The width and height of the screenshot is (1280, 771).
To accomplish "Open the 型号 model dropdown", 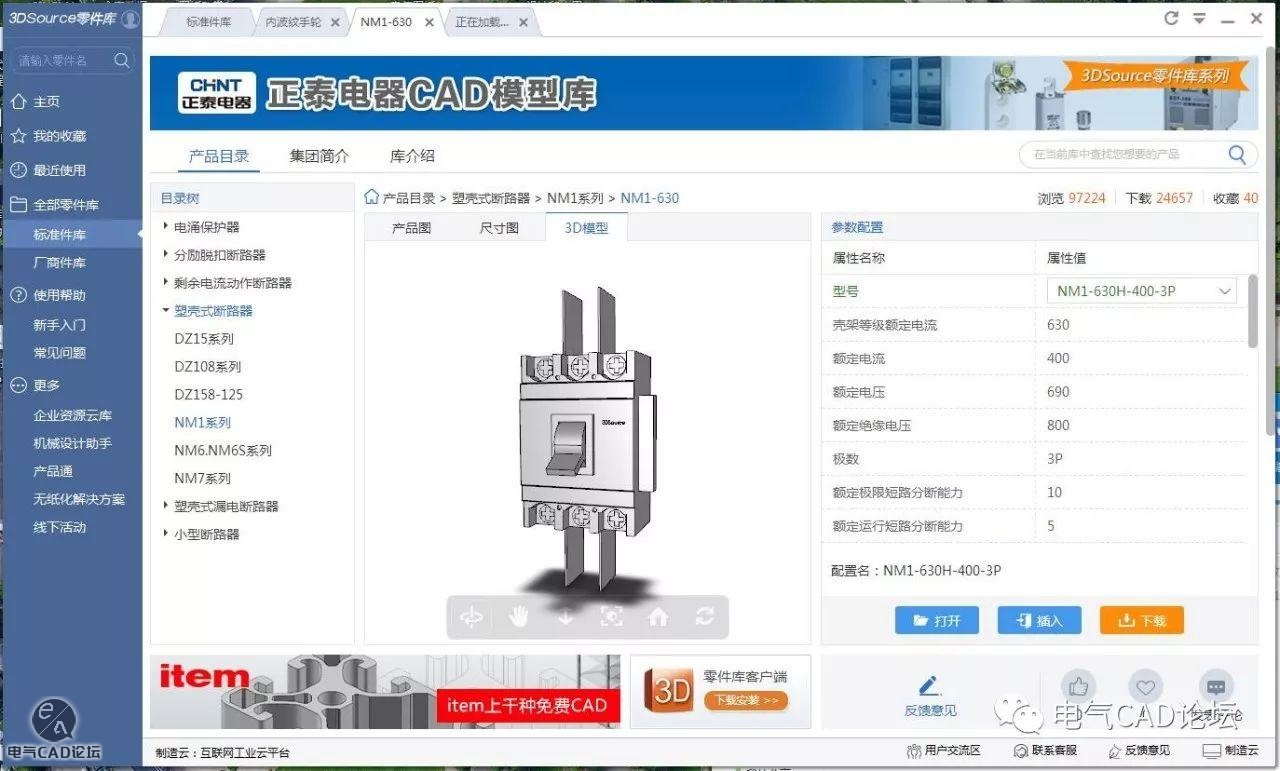I will click(x=1142, y=291).
